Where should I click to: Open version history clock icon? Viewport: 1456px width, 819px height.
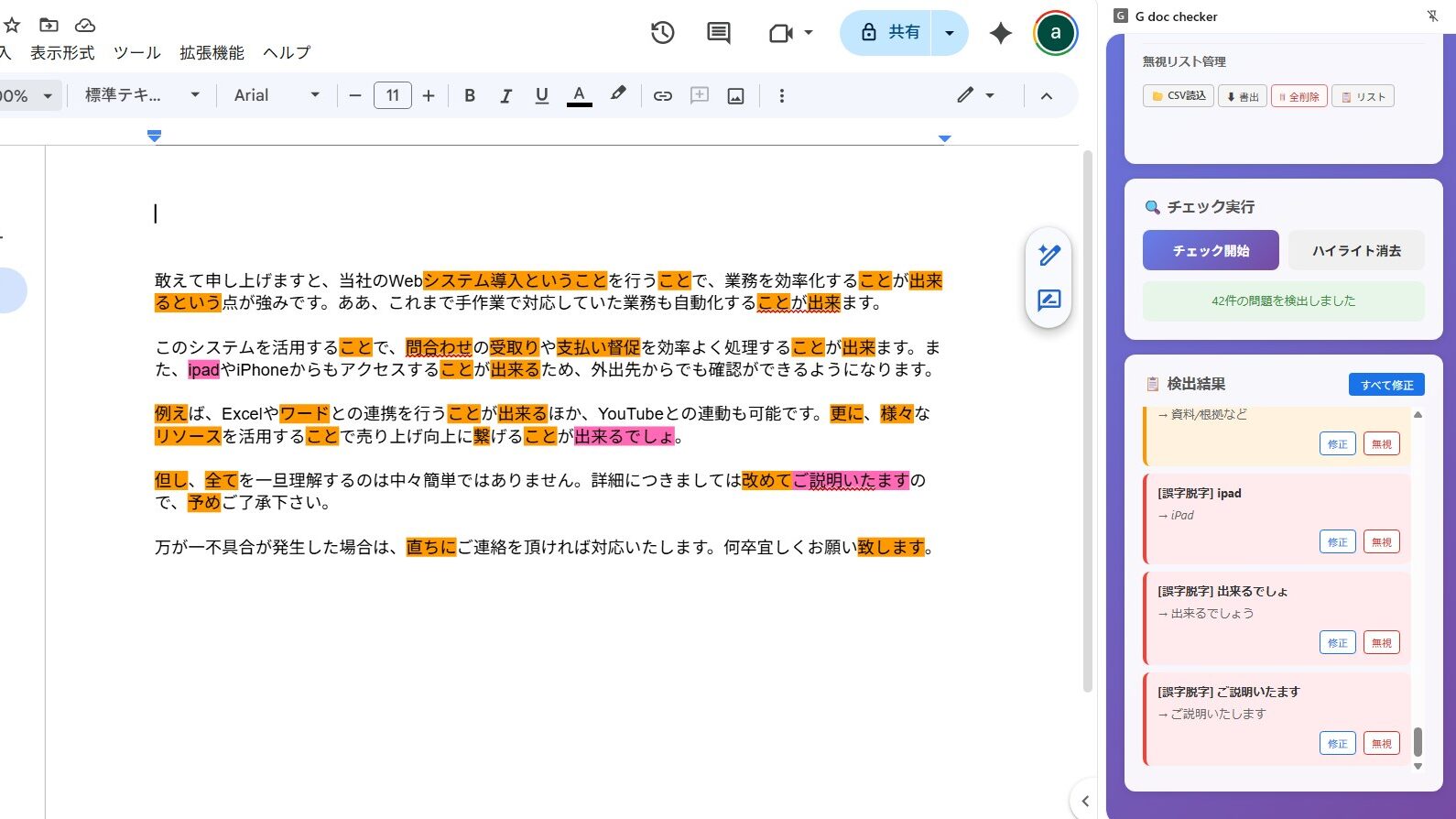tap(662, 33)
